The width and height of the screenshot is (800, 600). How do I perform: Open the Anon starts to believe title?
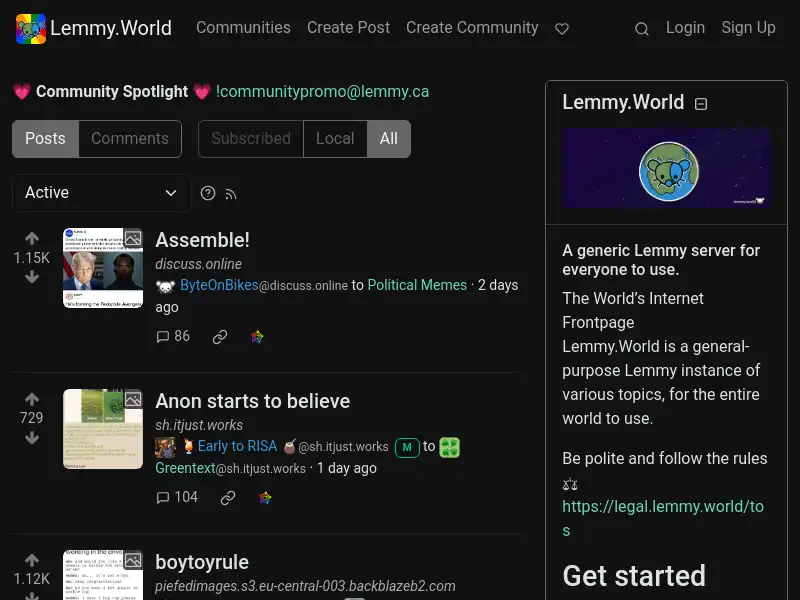pyautogui.click(x=253, y=401)
